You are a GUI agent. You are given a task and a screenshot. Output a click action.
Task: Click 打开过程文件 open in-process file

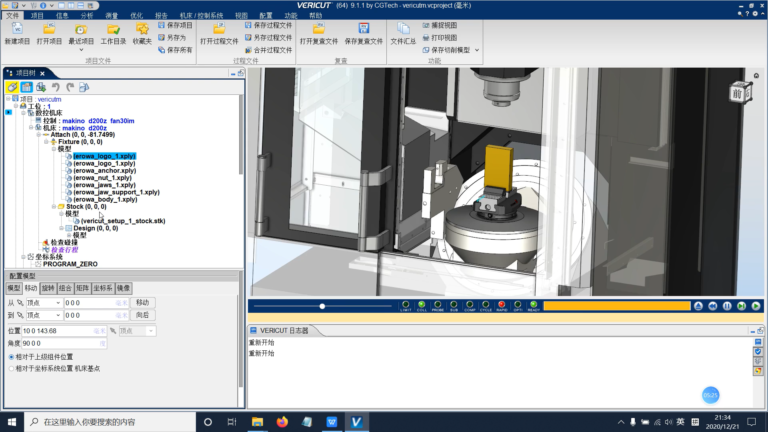(219, 33)
